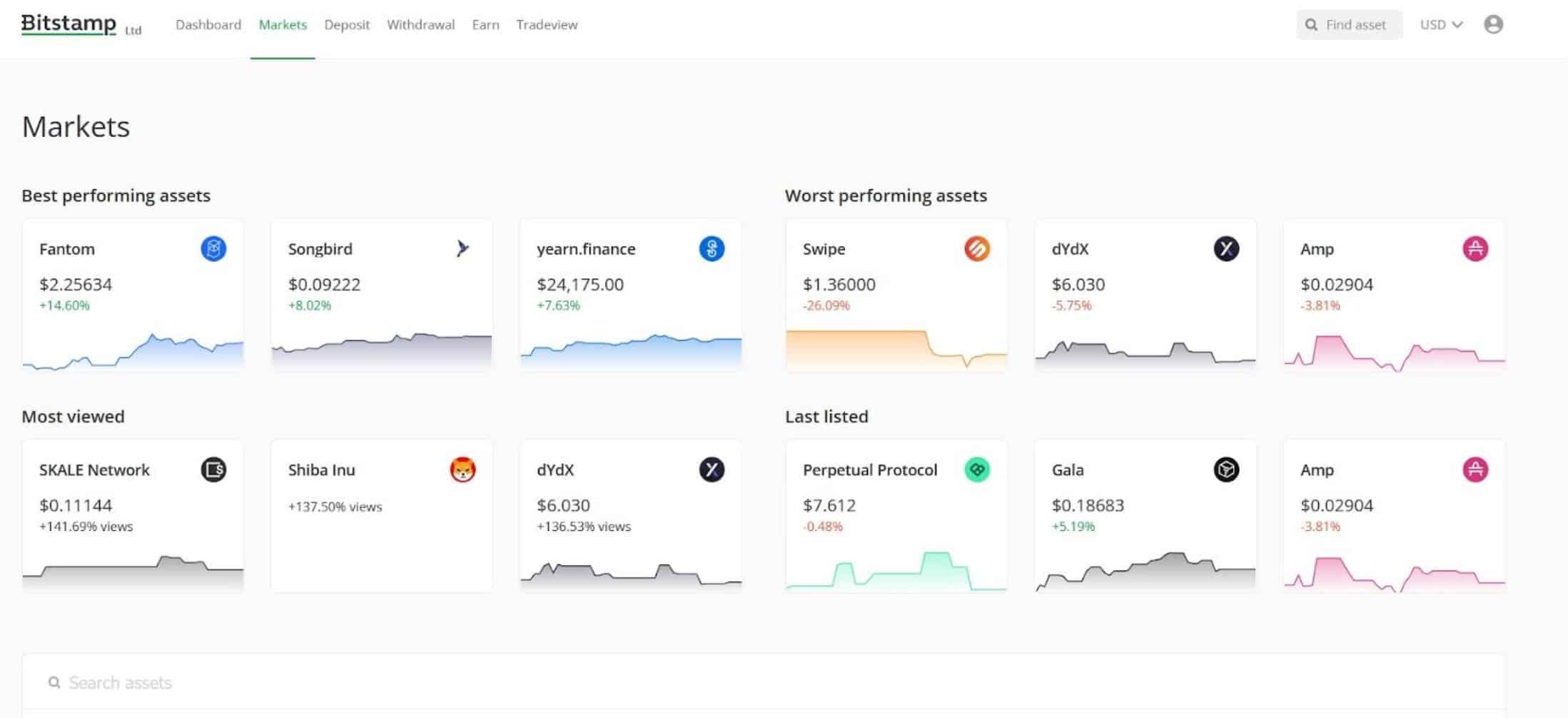
Task: Click the SKALE Network price $0.11144
Action: coord(76,506)
